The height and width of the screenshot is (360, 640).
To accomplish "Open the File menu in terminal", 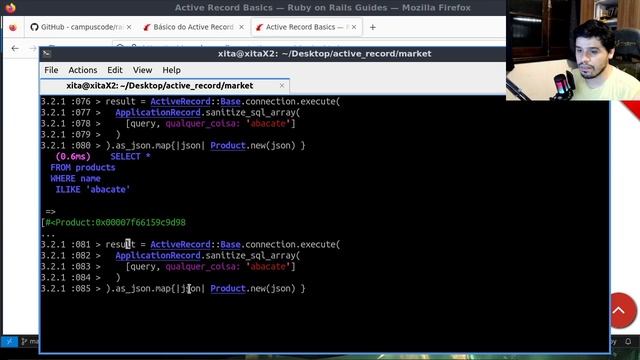I will pos(51,70).
